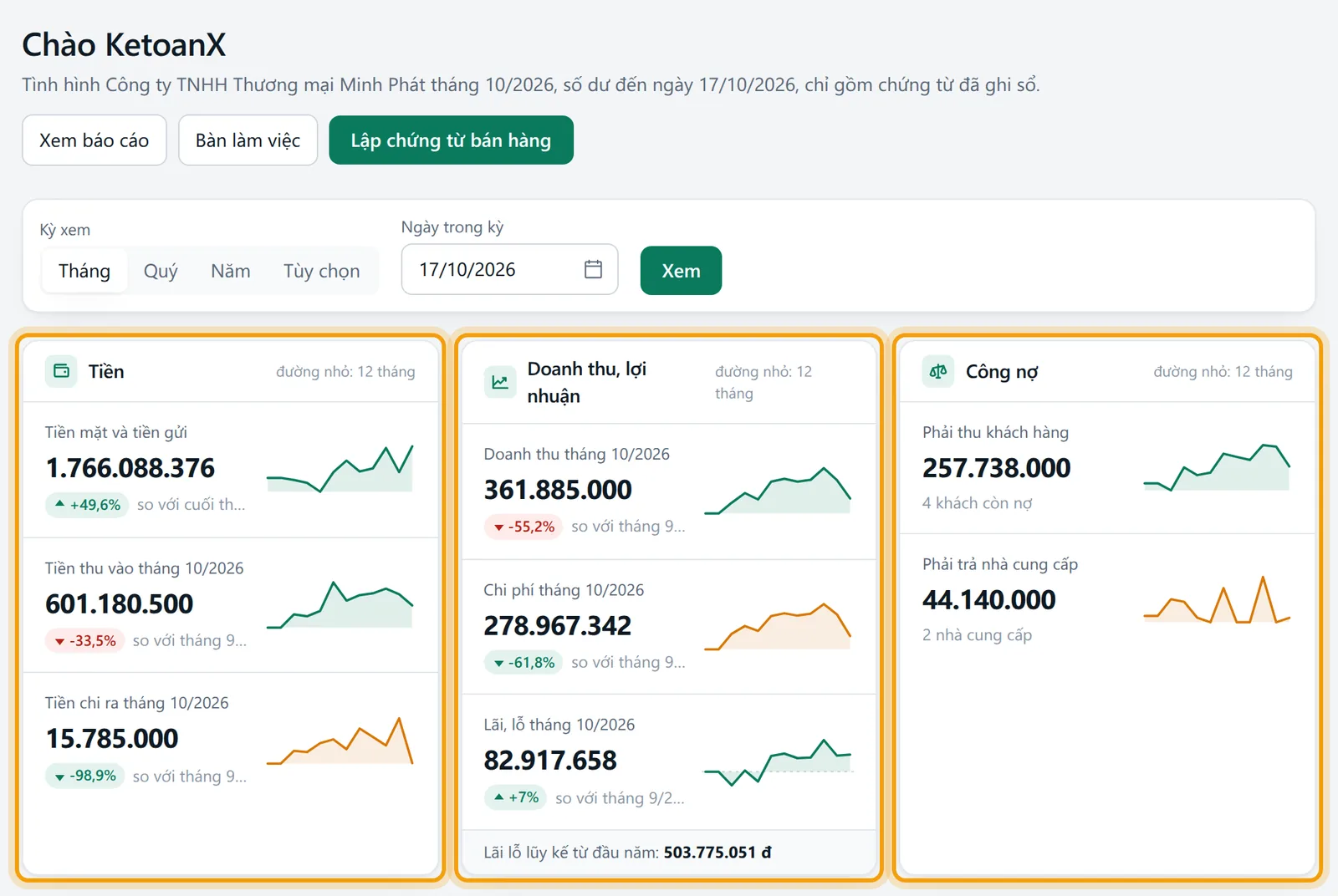Screen dimensions: 1338x896
Task: Switch to the Quý period tab
Action: (161, 271)
